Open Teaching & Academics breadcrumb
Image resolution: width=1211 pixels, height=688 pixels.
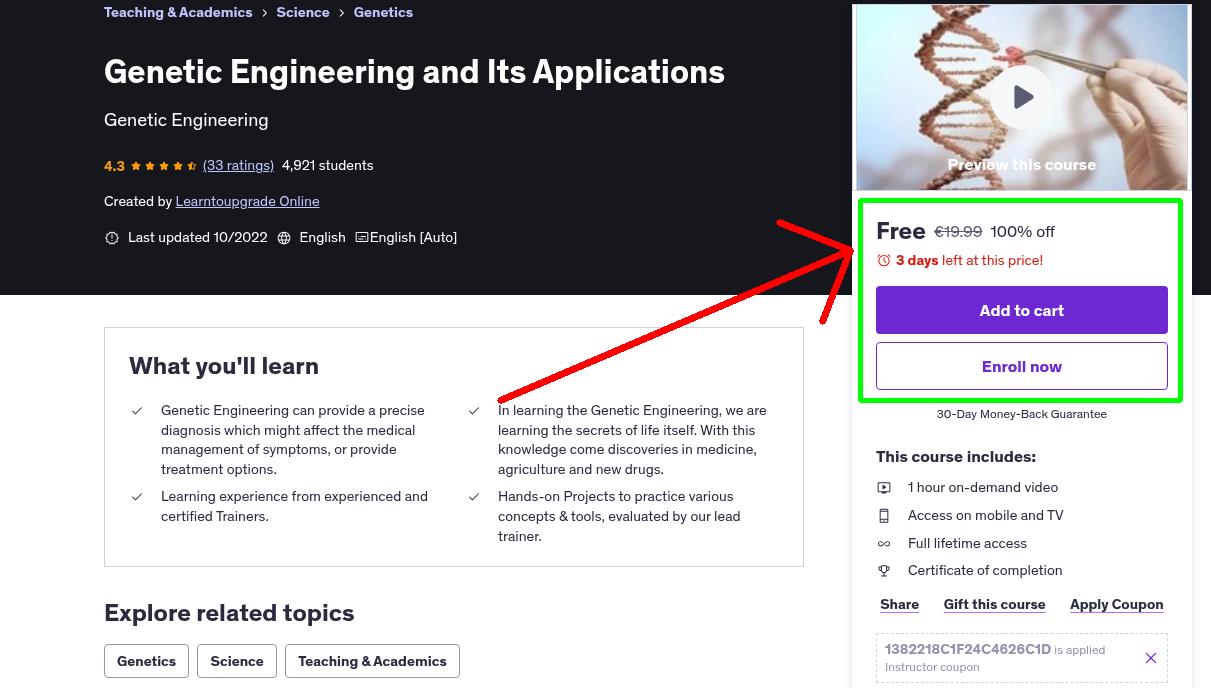click(x=178, y=13)
